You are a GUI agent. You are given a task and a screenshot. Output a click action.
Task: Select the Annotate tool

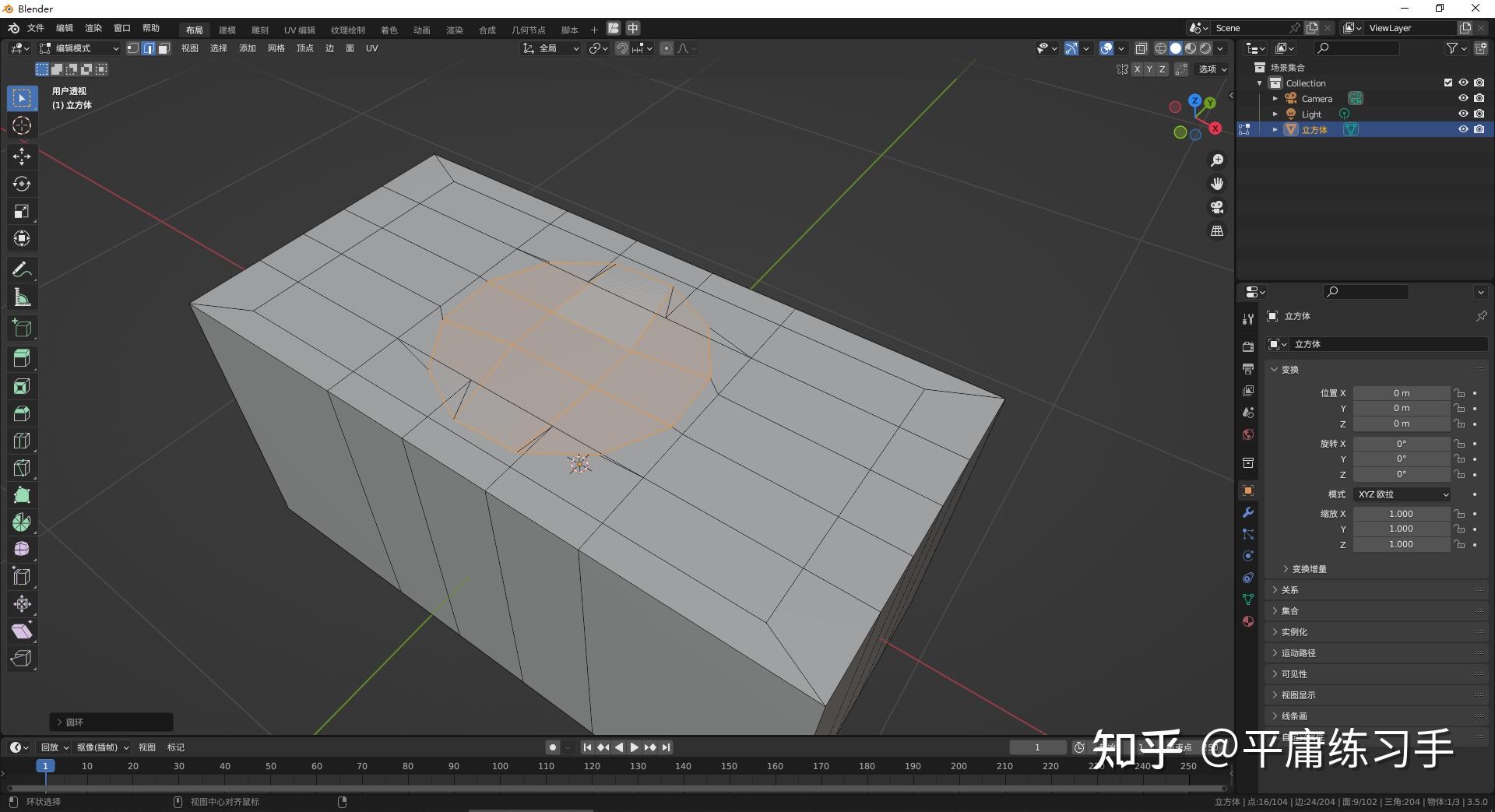click(22, 269)
